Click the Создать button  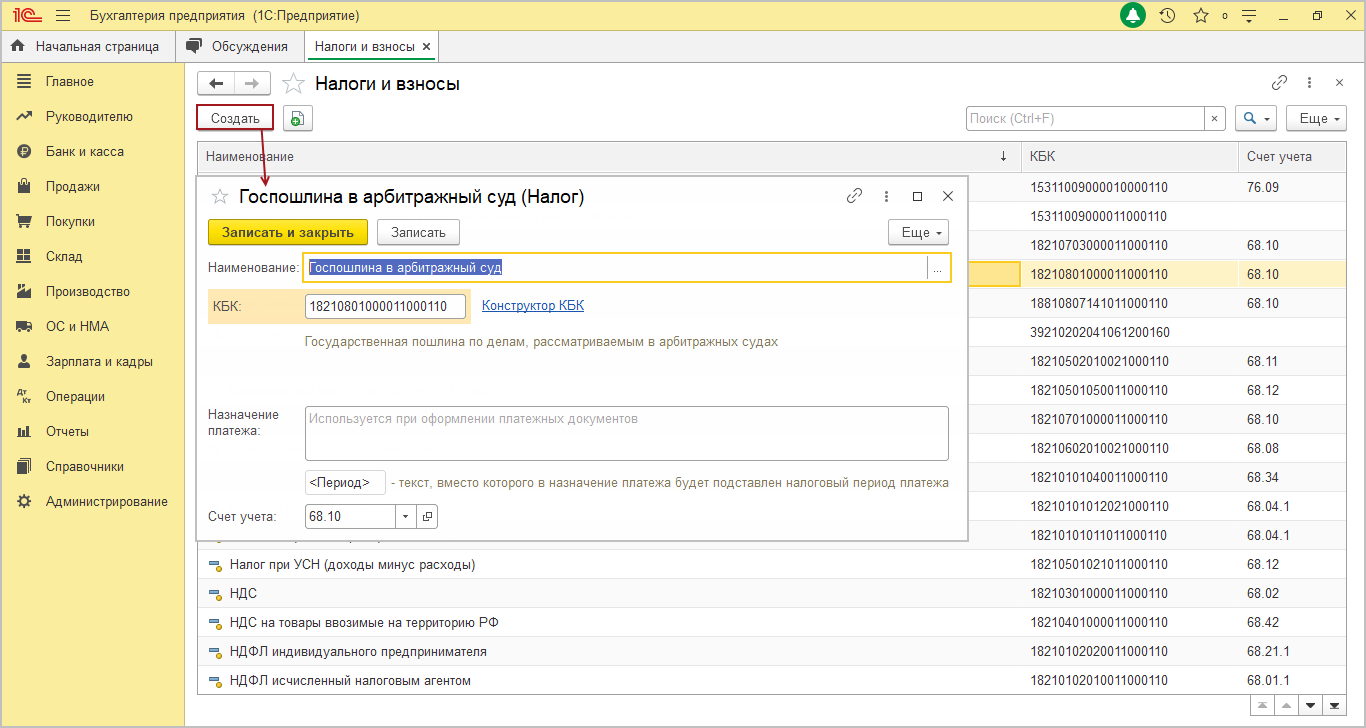coord(235,119)
